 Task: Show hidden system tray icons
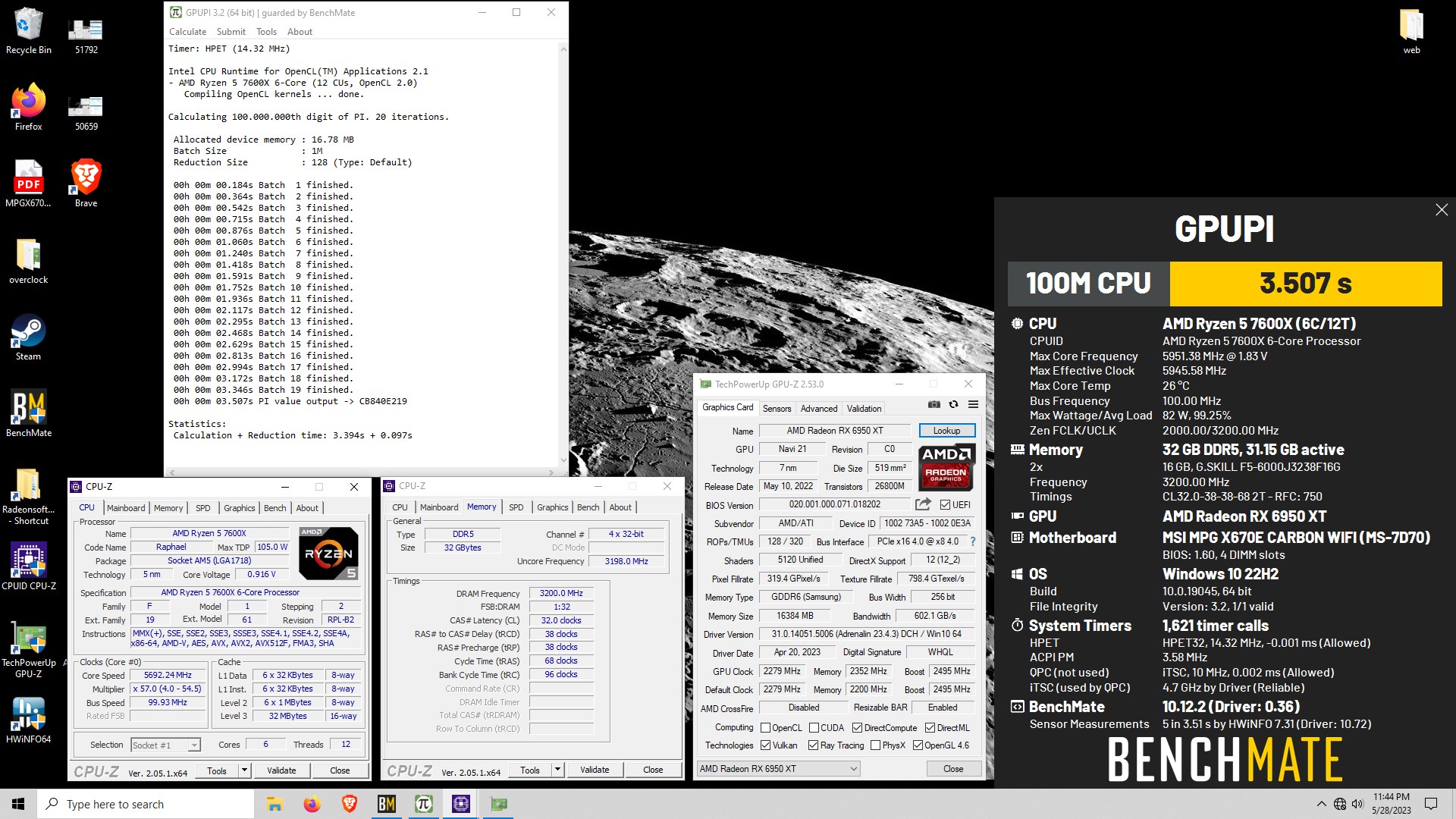(1321, 804)
